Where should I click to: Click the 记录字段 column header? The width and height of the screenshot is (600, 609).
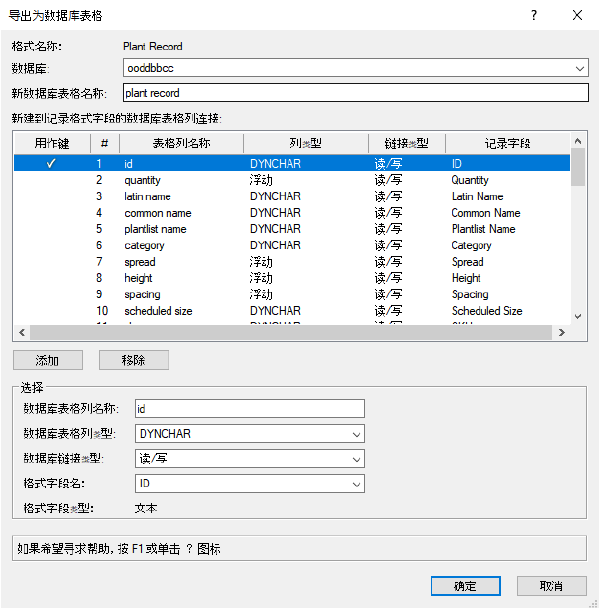506,143
